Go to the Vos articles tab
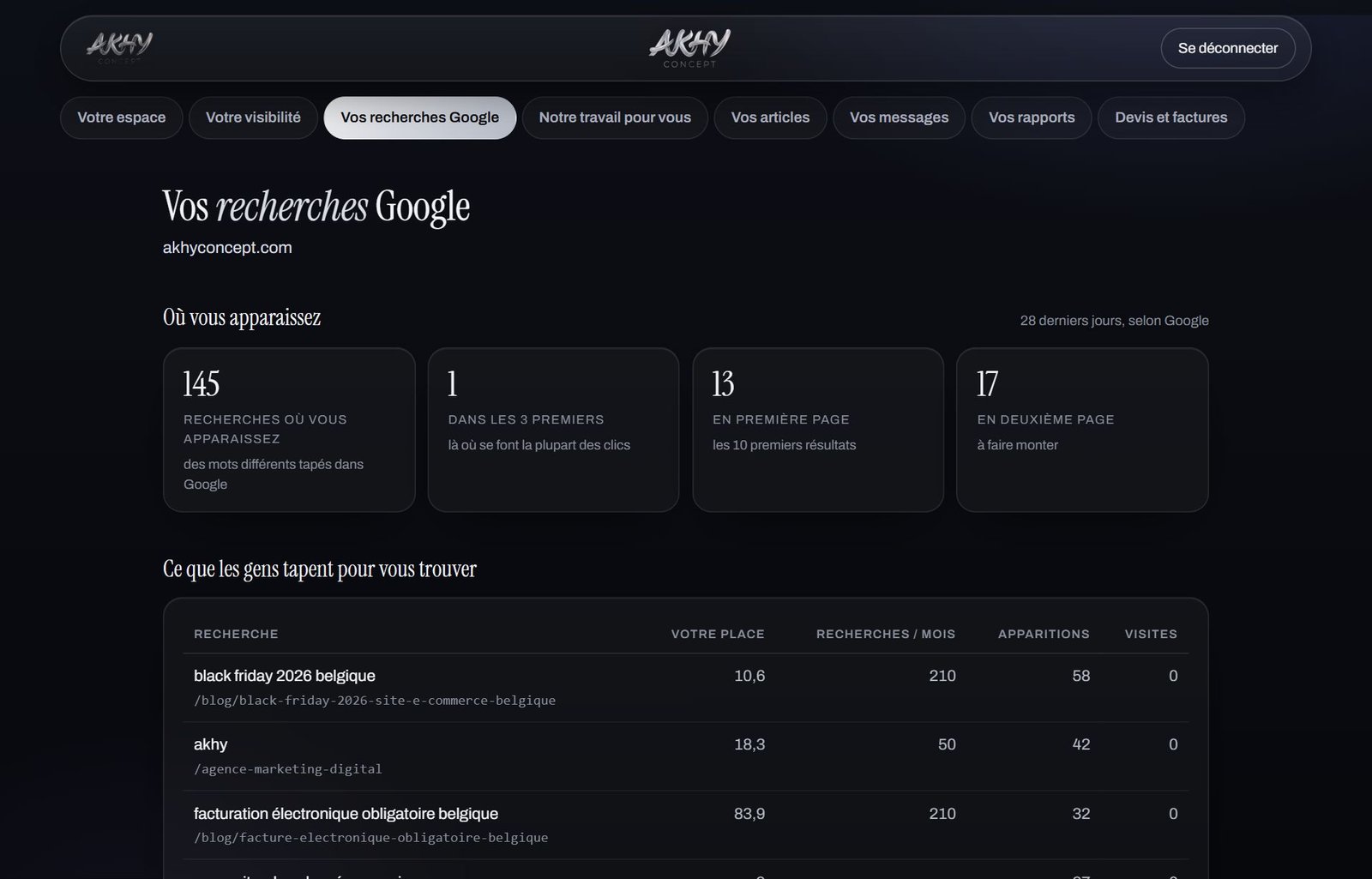 pos(770,117)
